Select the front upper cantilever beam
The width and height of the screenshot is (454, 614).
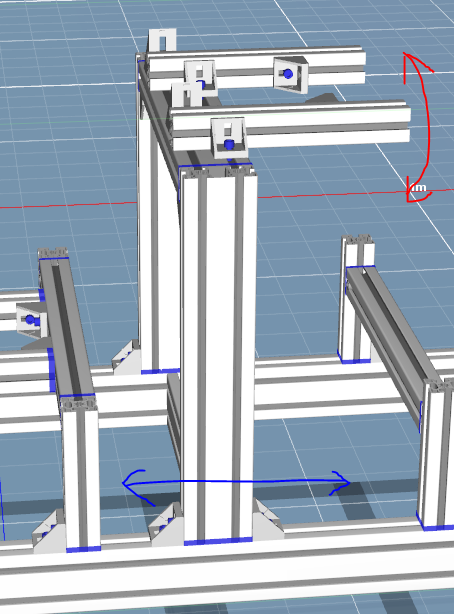[x=291, y=125]
